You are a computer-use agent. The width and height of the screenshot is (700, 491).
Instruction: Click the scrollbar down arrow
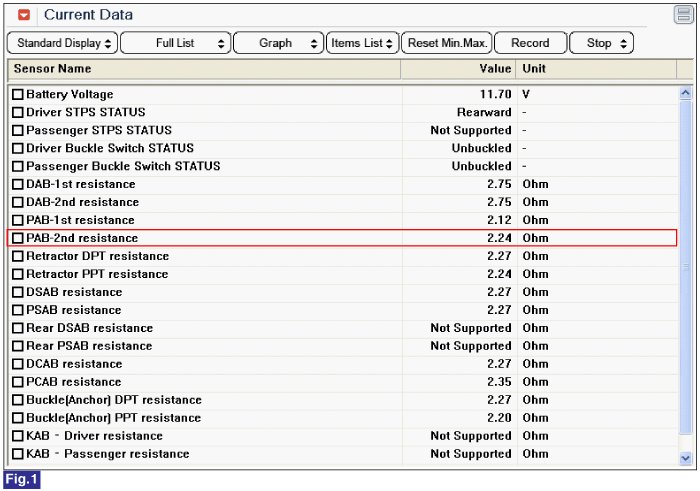coord(685,457)
